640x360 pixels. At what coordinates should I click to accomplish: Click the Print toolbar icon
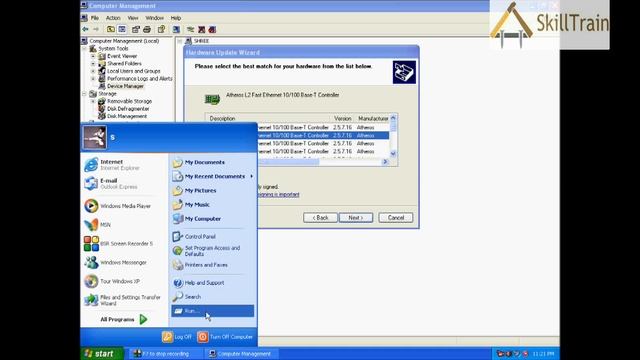147,29
